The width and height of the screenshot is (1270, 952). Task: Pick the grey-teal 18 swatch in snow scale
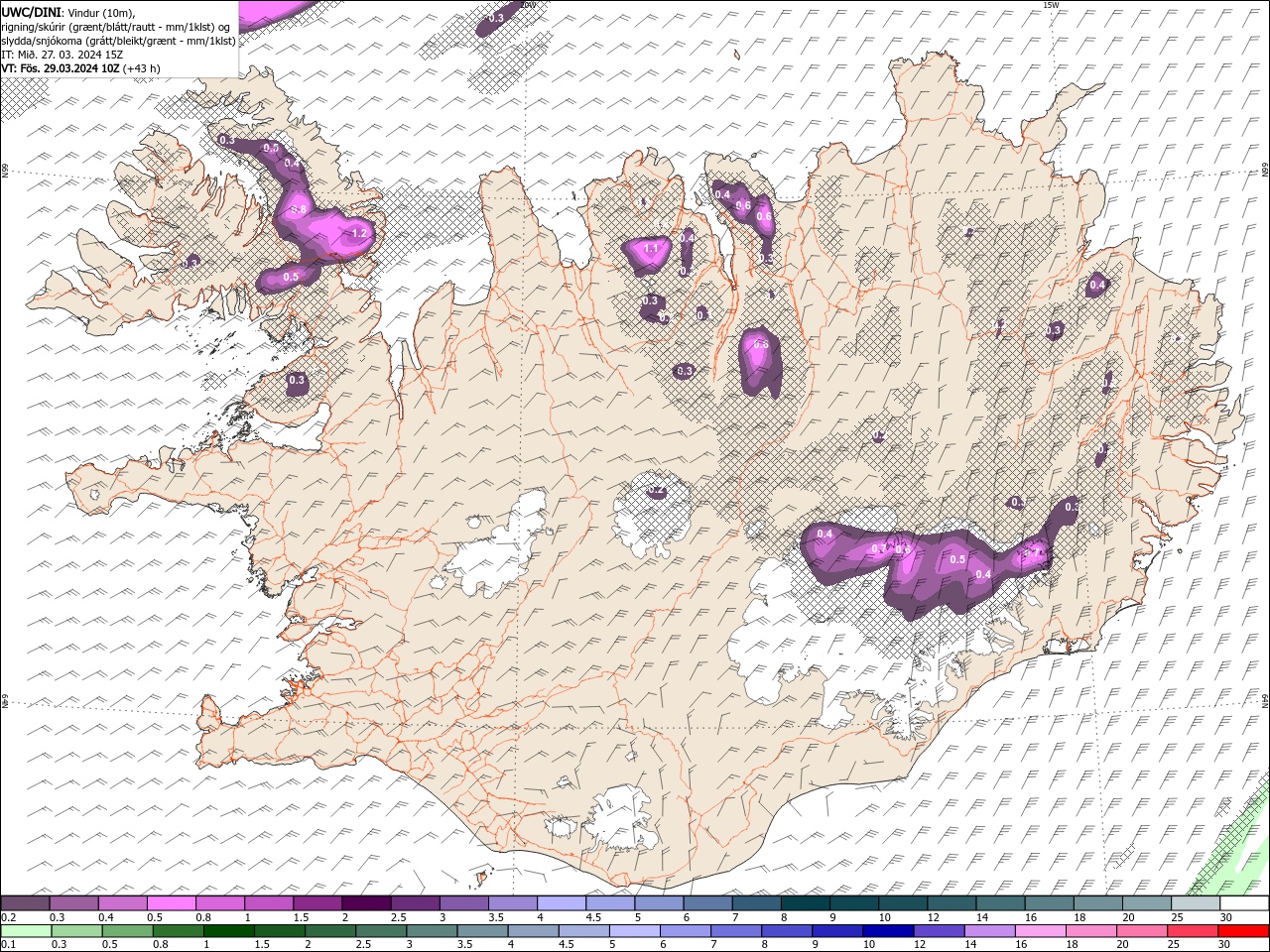coord(1098,903)
